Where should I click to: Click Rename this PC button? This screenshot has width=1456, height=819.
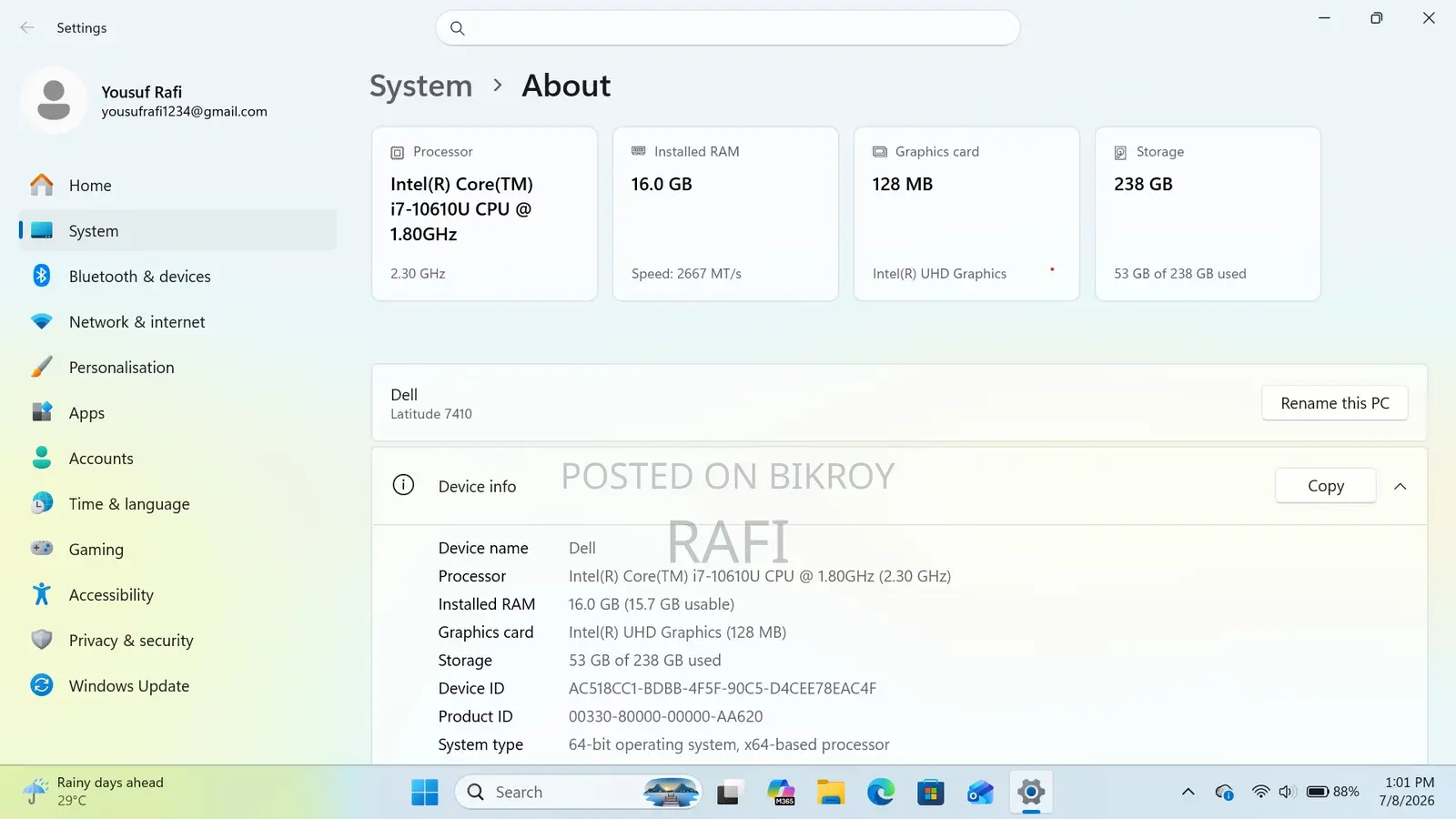click(1335, 403)
